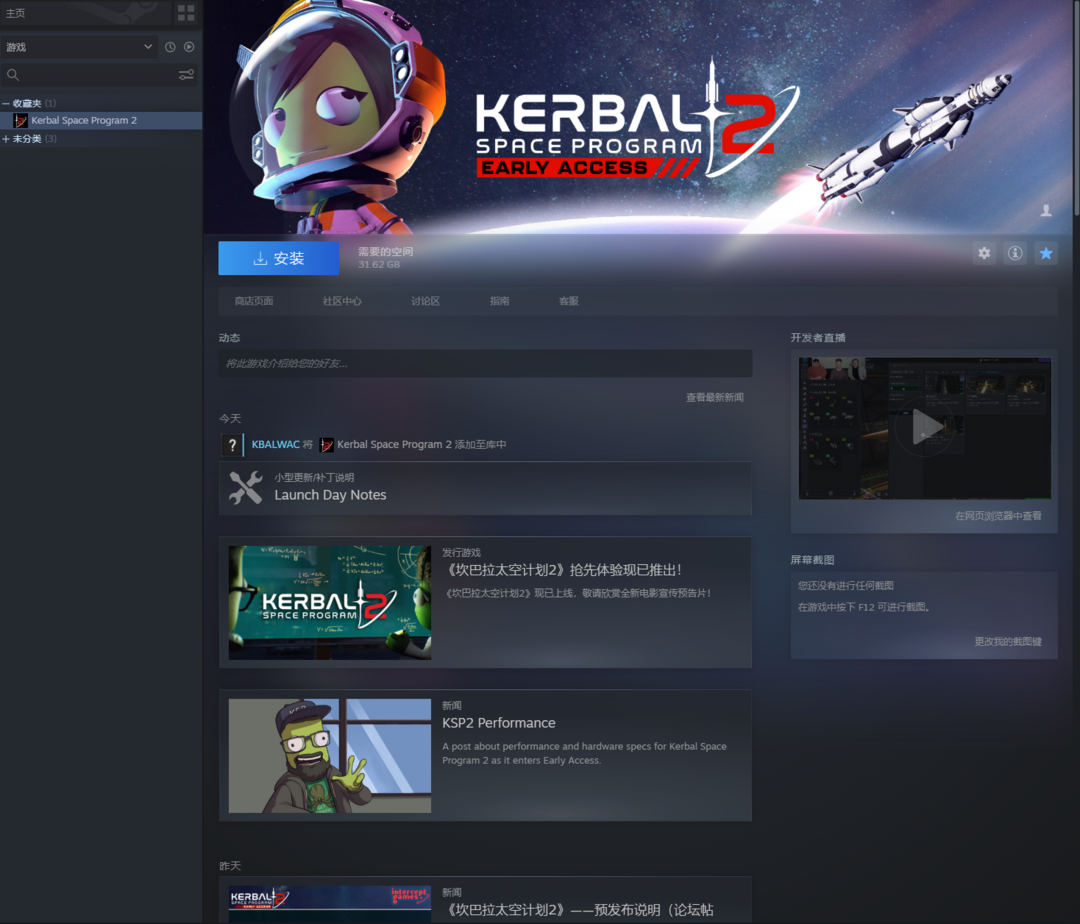This screenshot has width=1080, height=924.
Task: Open advanced filter sliders icon
Action: click(x=186, y=74)
